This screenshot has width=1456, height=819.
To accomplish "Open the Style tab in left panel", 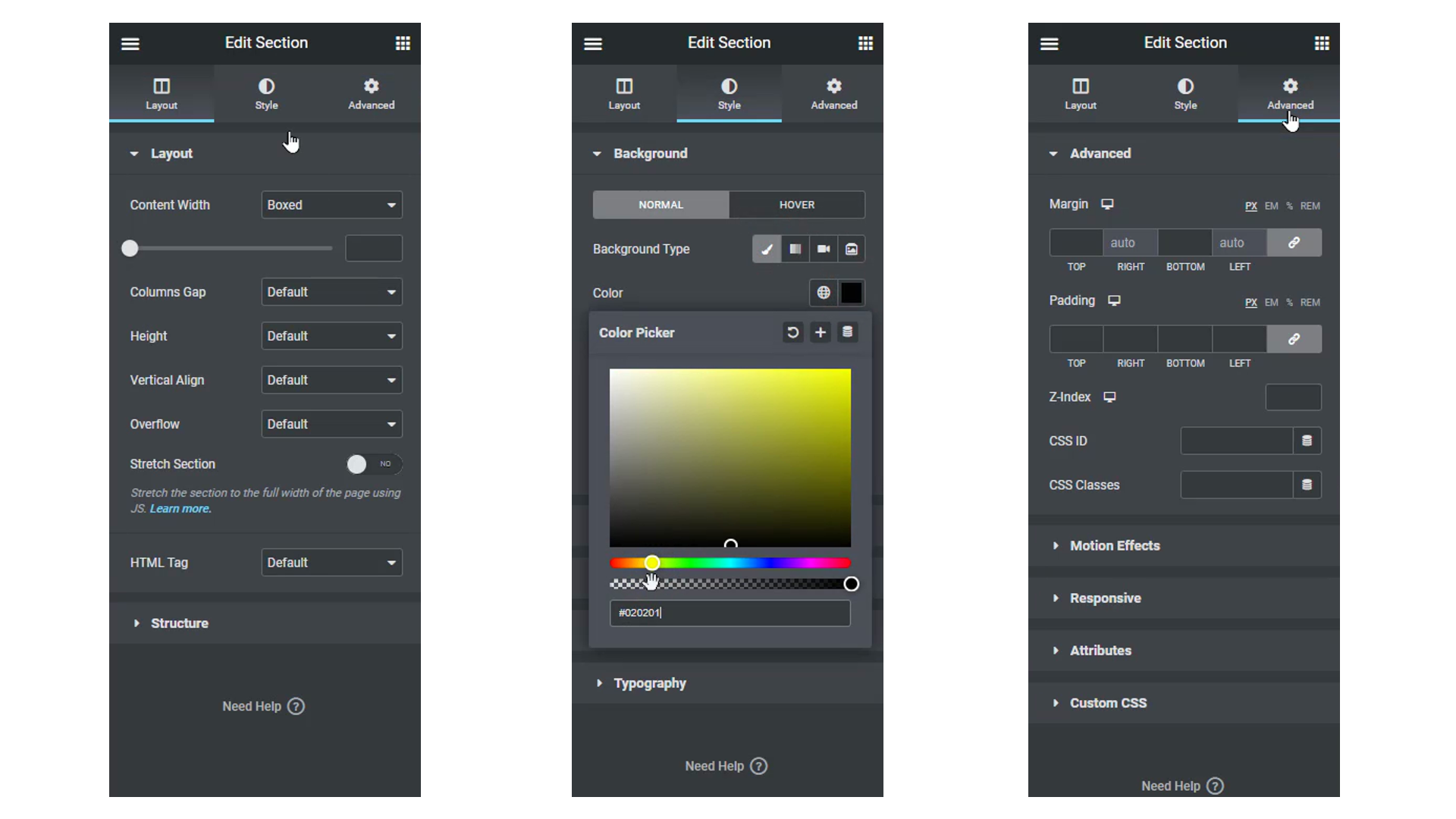I will pyautogui.click(x=266, y=93).
